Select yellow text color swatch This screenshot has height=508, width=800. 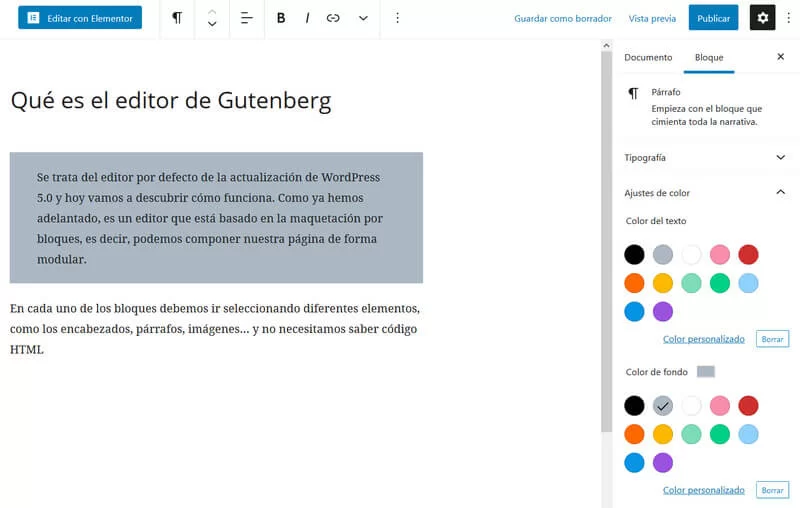coord(663,283)
